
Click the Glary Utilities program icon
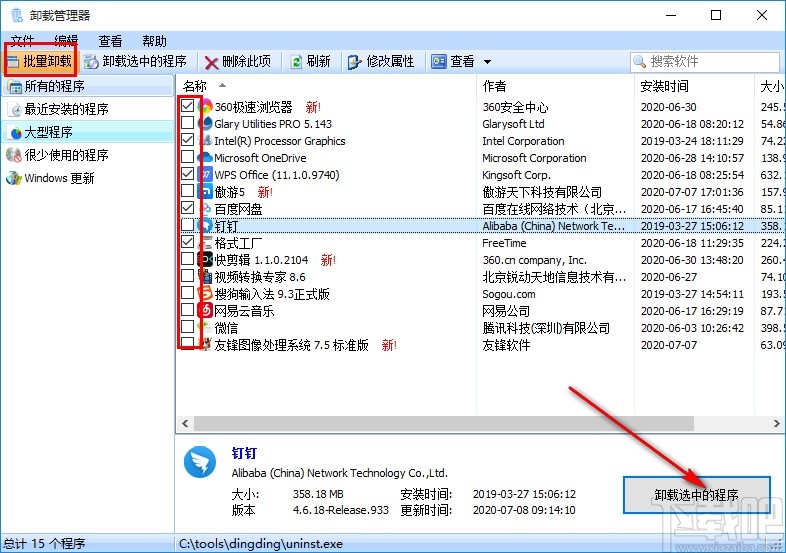(x=206, y=123)
